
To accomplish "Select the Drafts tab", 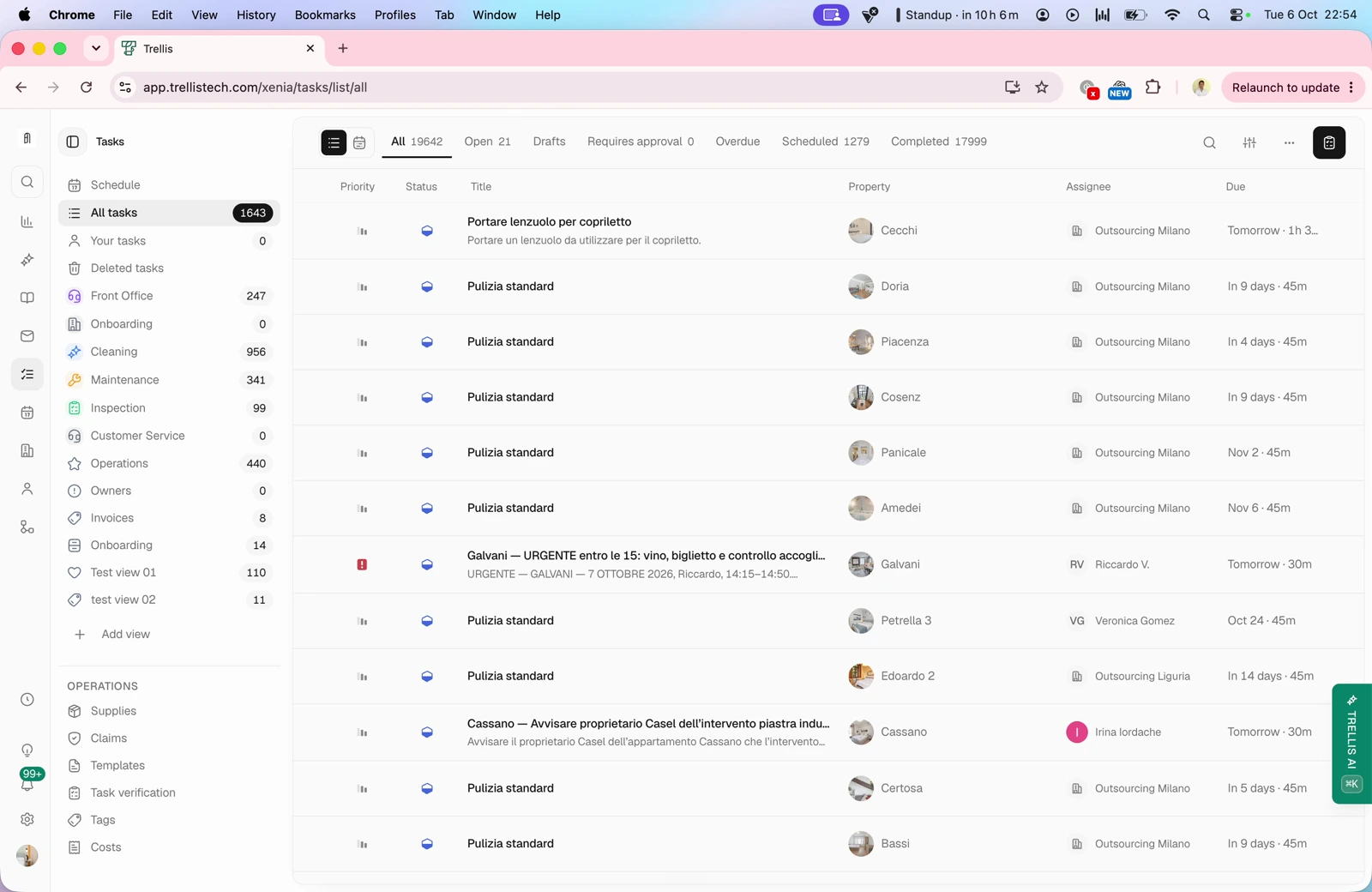I will tap(549, 142).
